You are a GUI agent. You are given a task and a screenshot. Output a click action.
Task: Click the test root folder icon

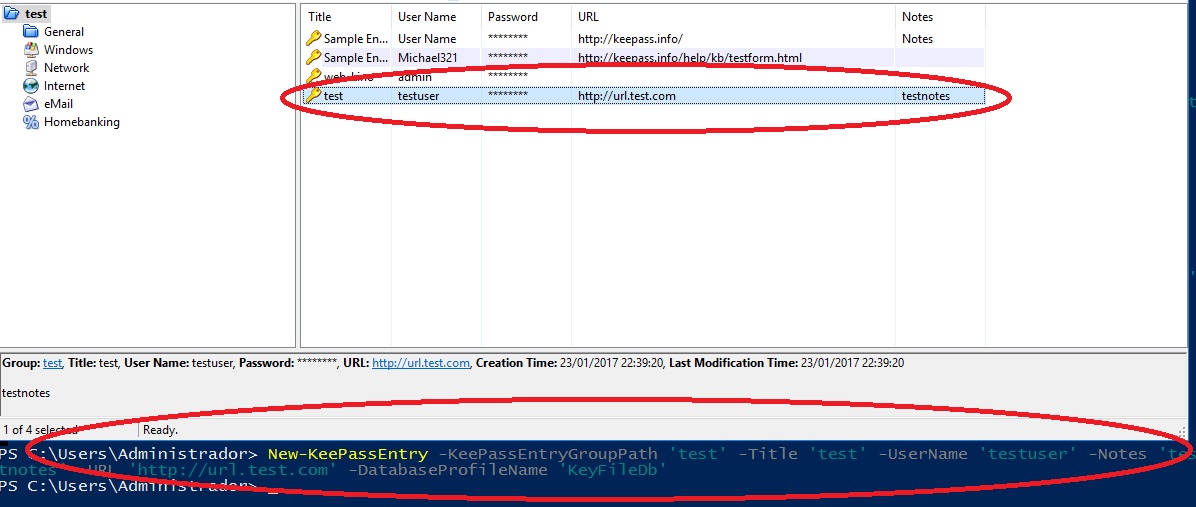coord(11,14)
